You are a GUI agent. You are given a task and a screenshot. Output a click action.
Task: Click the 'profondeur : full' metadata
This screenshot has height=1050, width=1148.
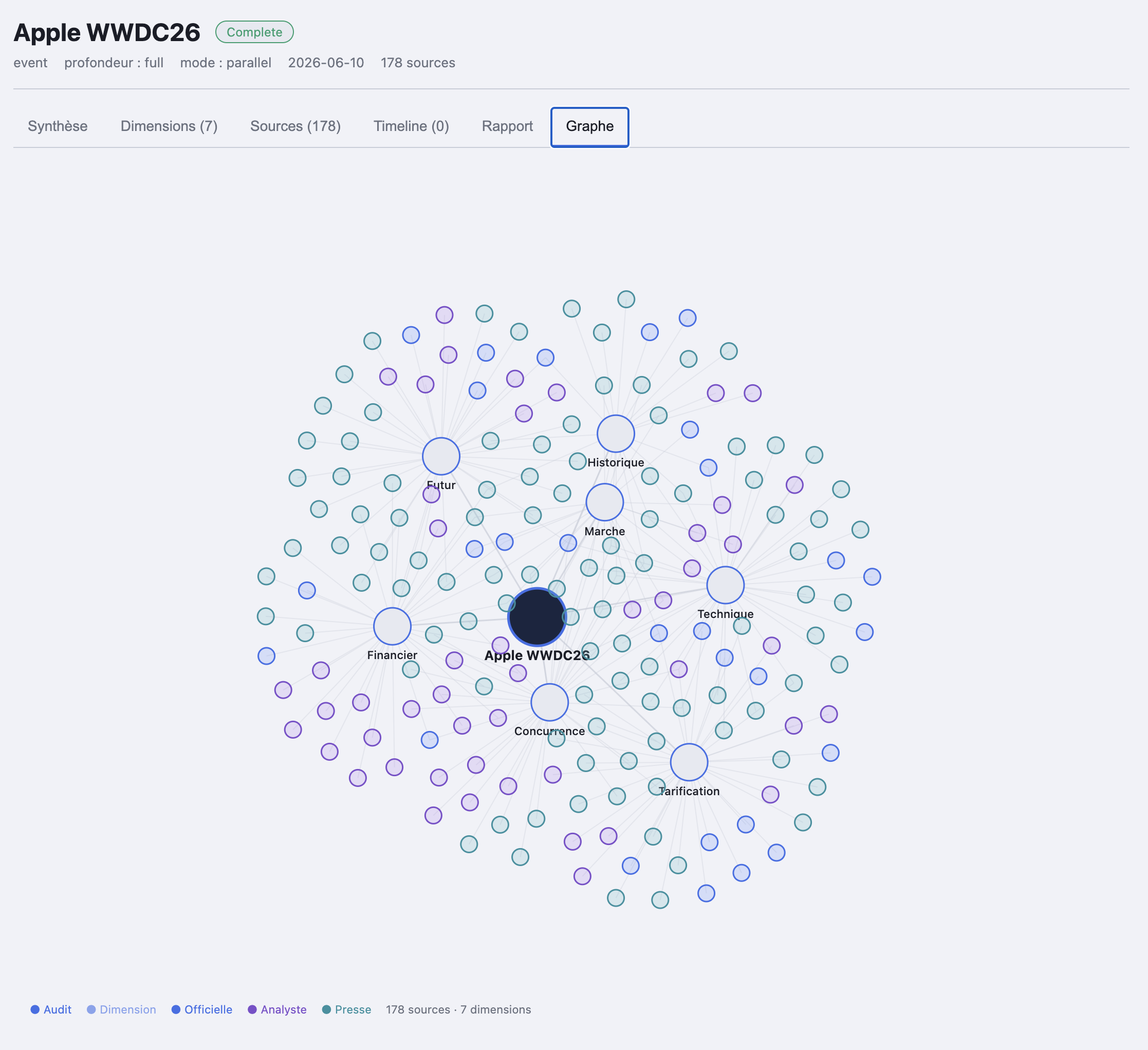[x=114, y=63]
